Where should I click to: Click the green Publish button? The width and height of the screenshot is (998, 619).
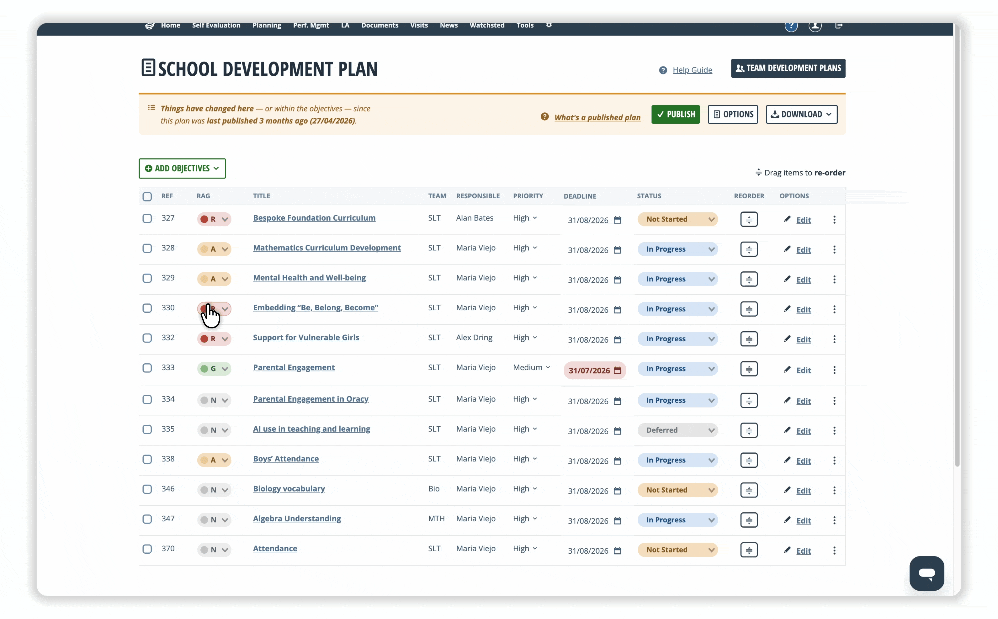pyautogui.click(x=675, y=115)
